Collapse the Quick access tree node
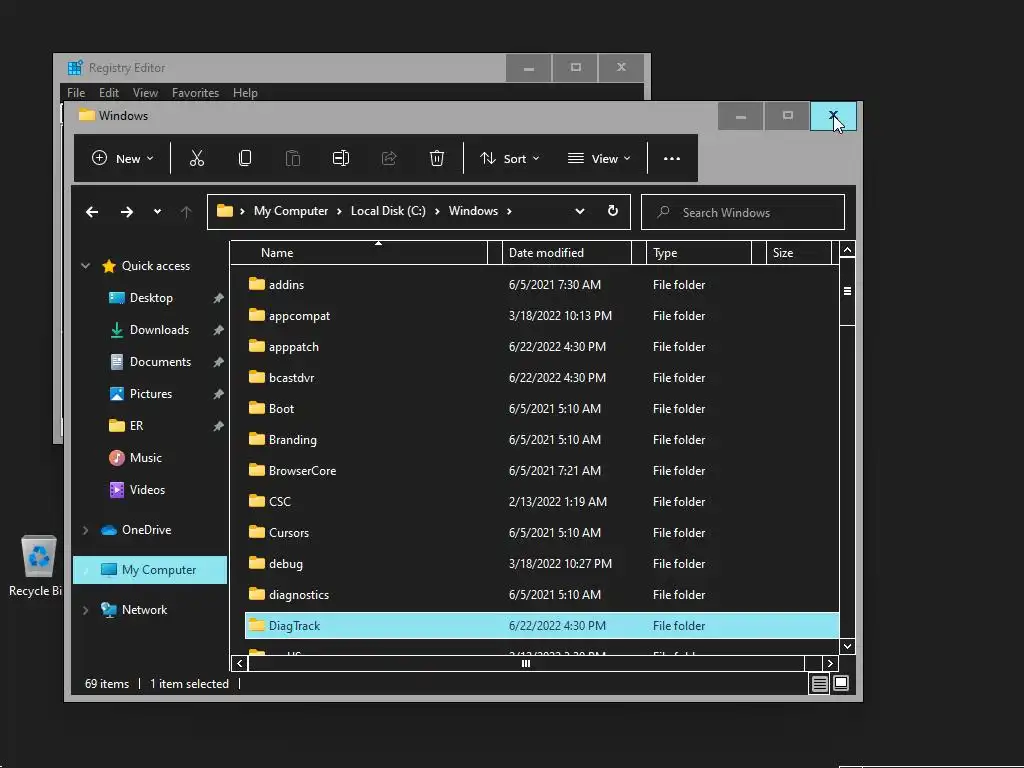 point(86,266)
